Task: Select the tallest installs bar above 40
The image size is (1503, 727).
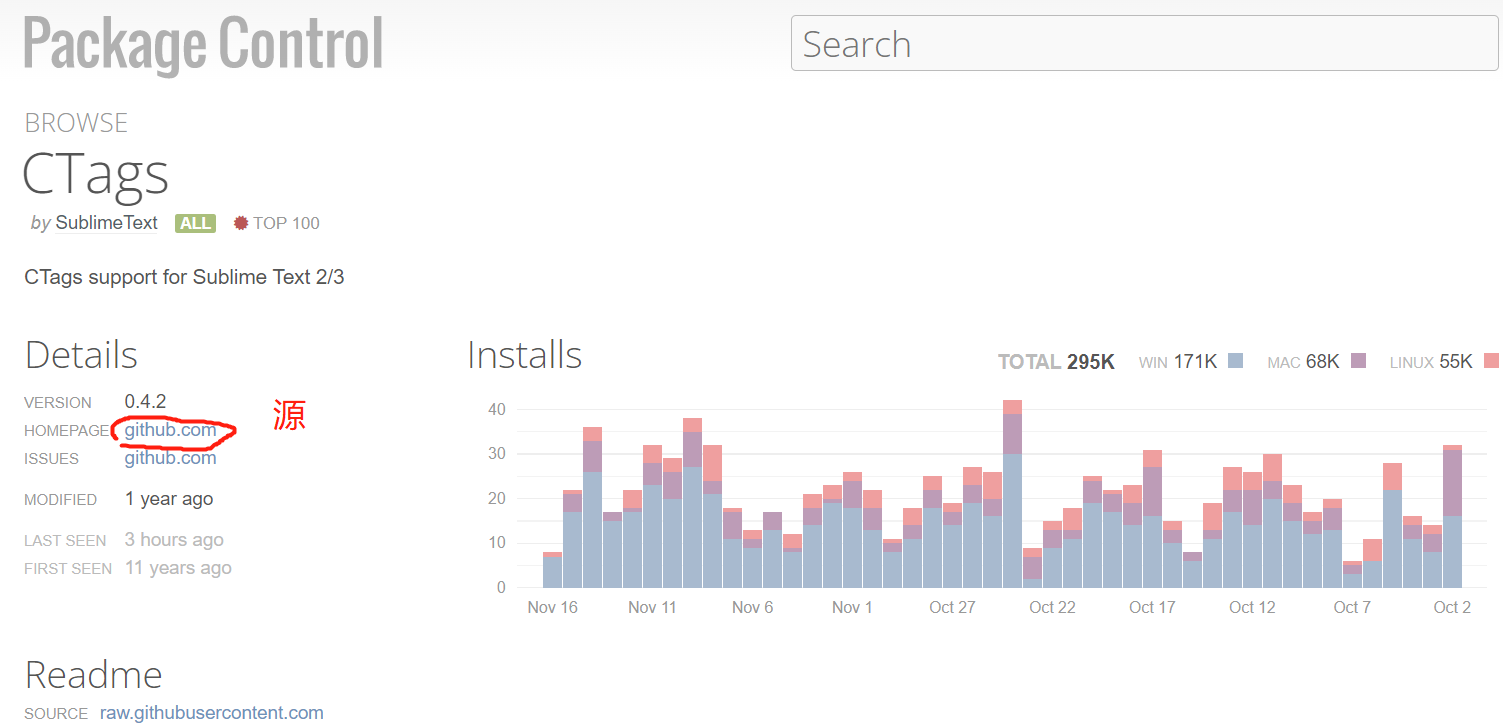Action: click(x=1012, y=494)
